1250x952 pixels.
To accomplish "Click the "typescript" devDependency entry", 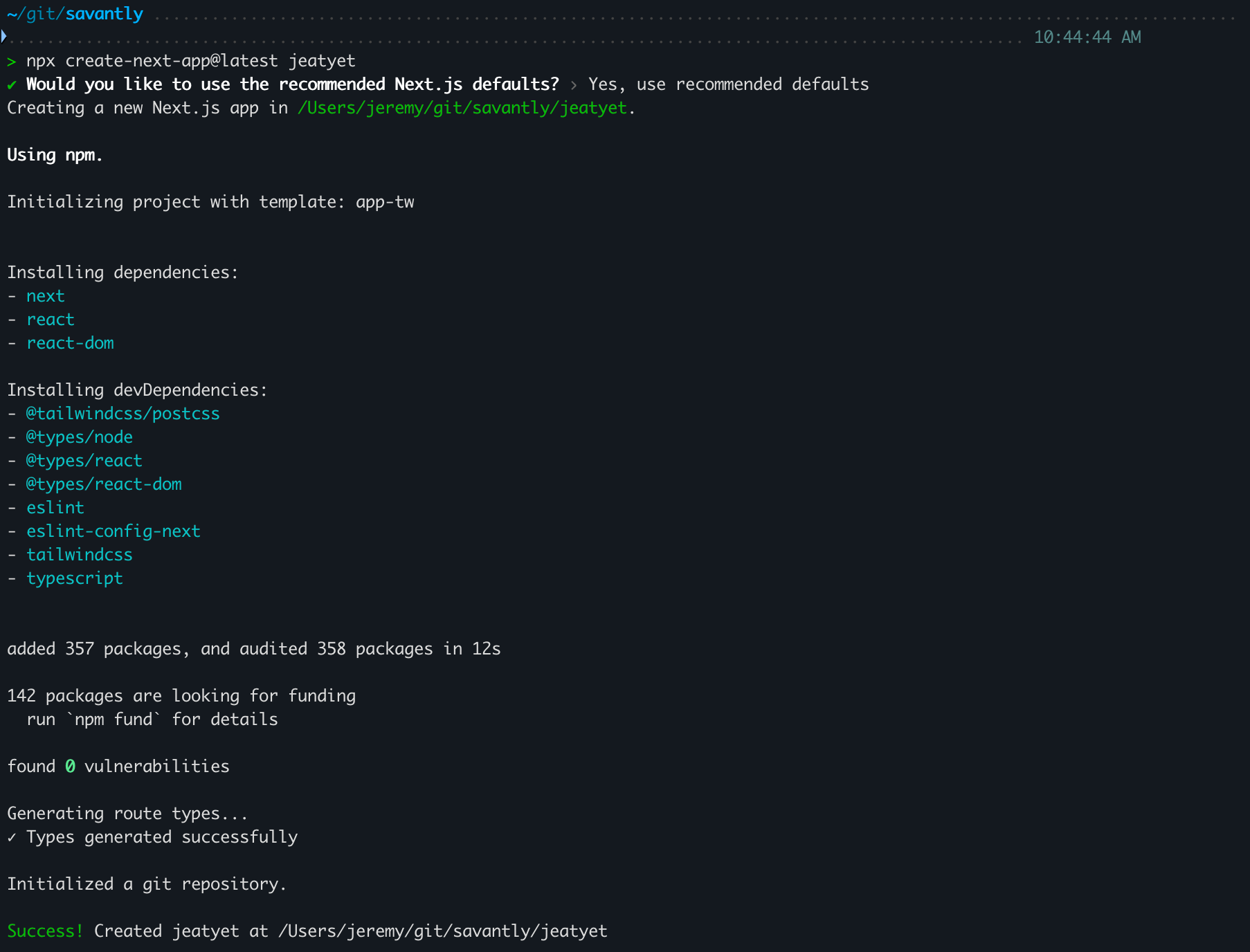I will pos(75,578).
